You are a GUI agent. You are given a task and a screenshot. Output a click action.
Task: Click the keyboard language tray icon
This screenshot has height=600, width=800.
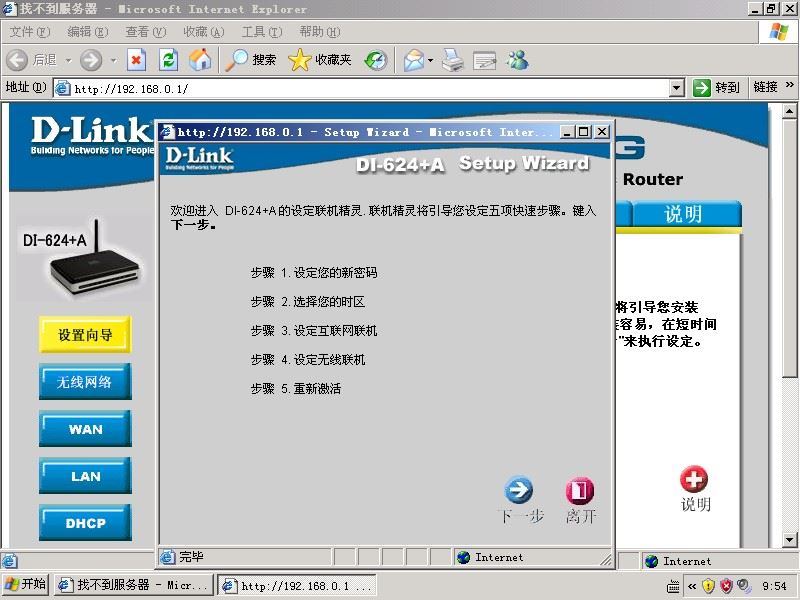click(673, 586)
